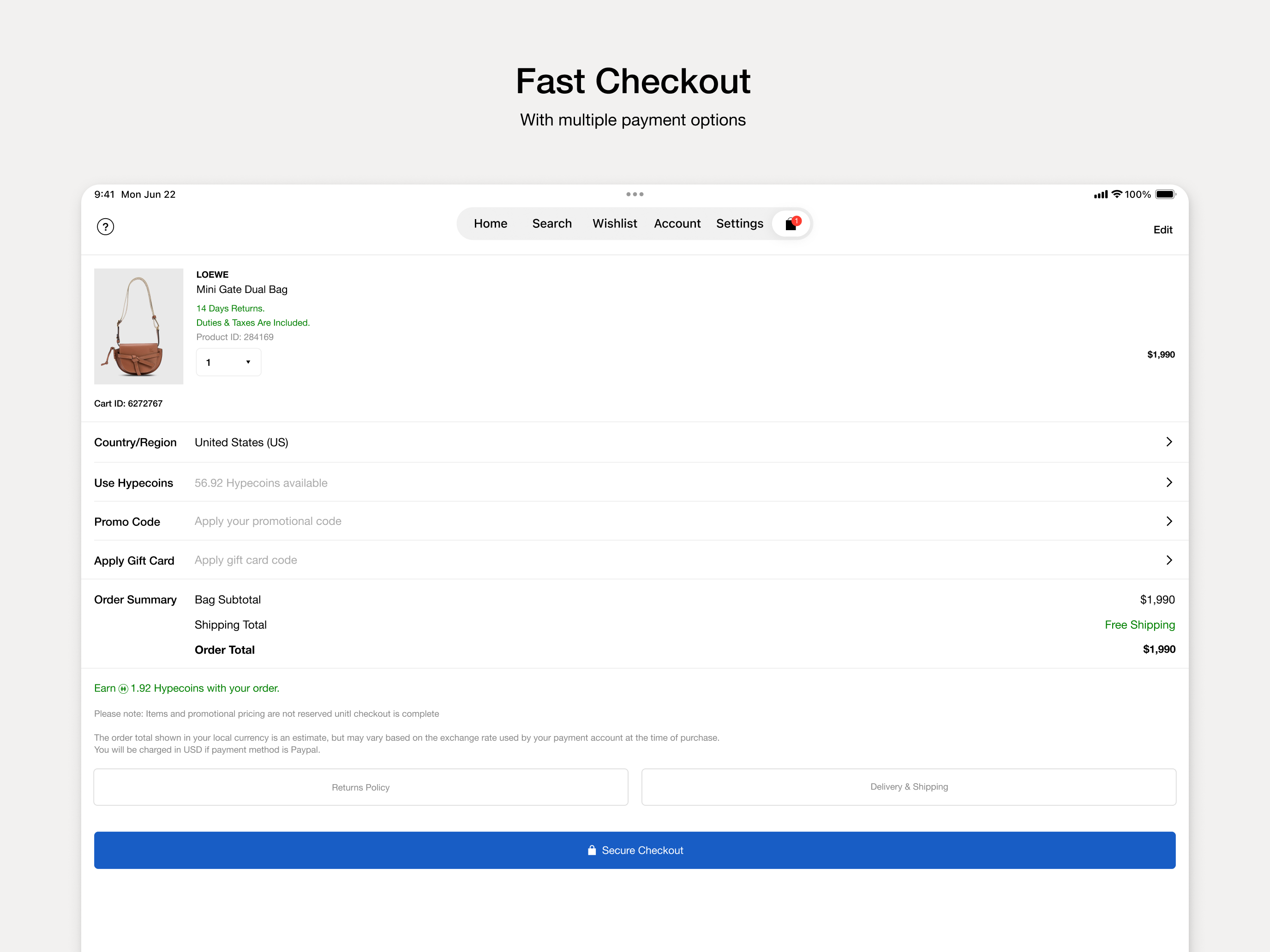Expand the Use Hypecoins row chevron
Image resolution: width=1270 pixels, height=952 pixels.
(x=1169, y=482)
